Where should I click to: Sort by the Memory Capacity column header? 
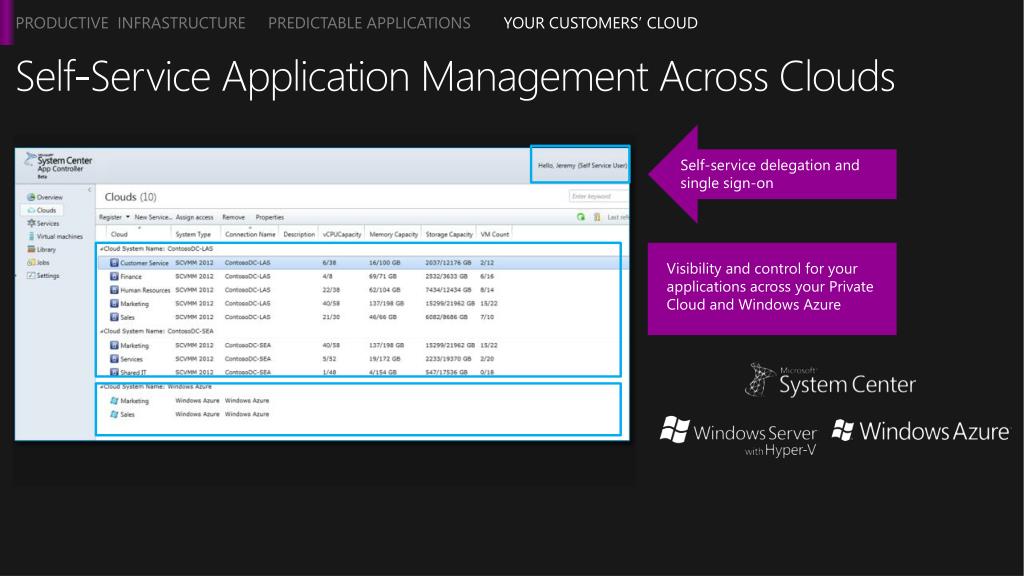coord(394,234)
